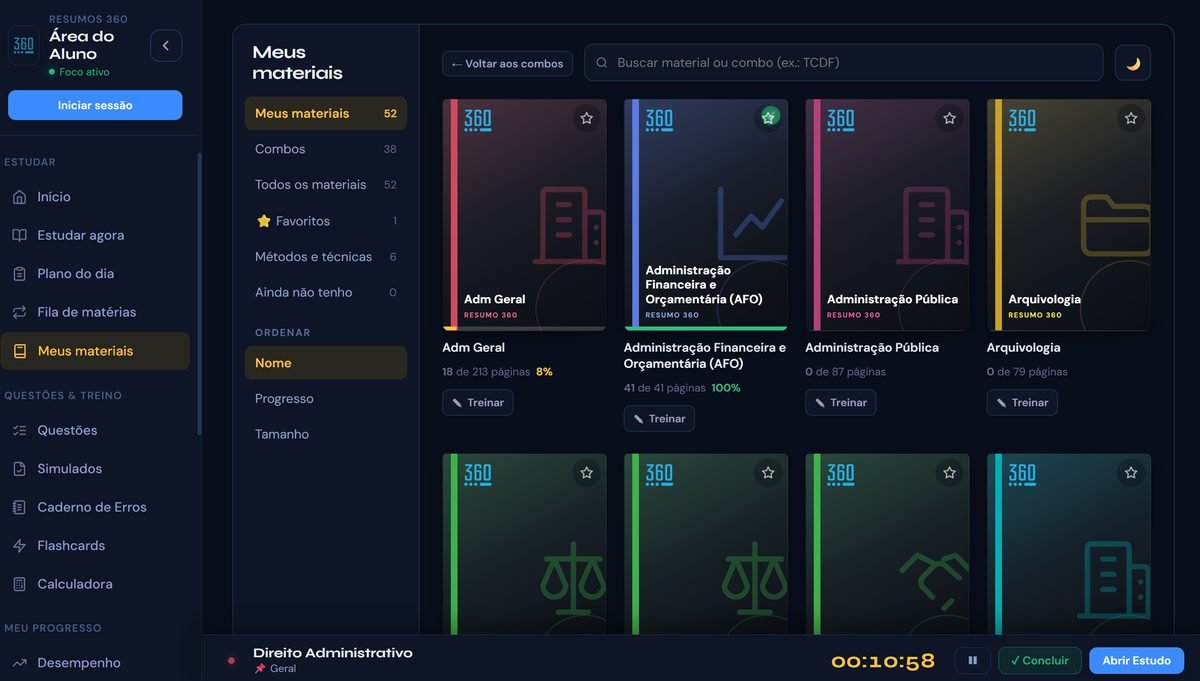This screenshot has width=1200, height=681.
Task: Click the Início house icon
Action: [19, 197]
